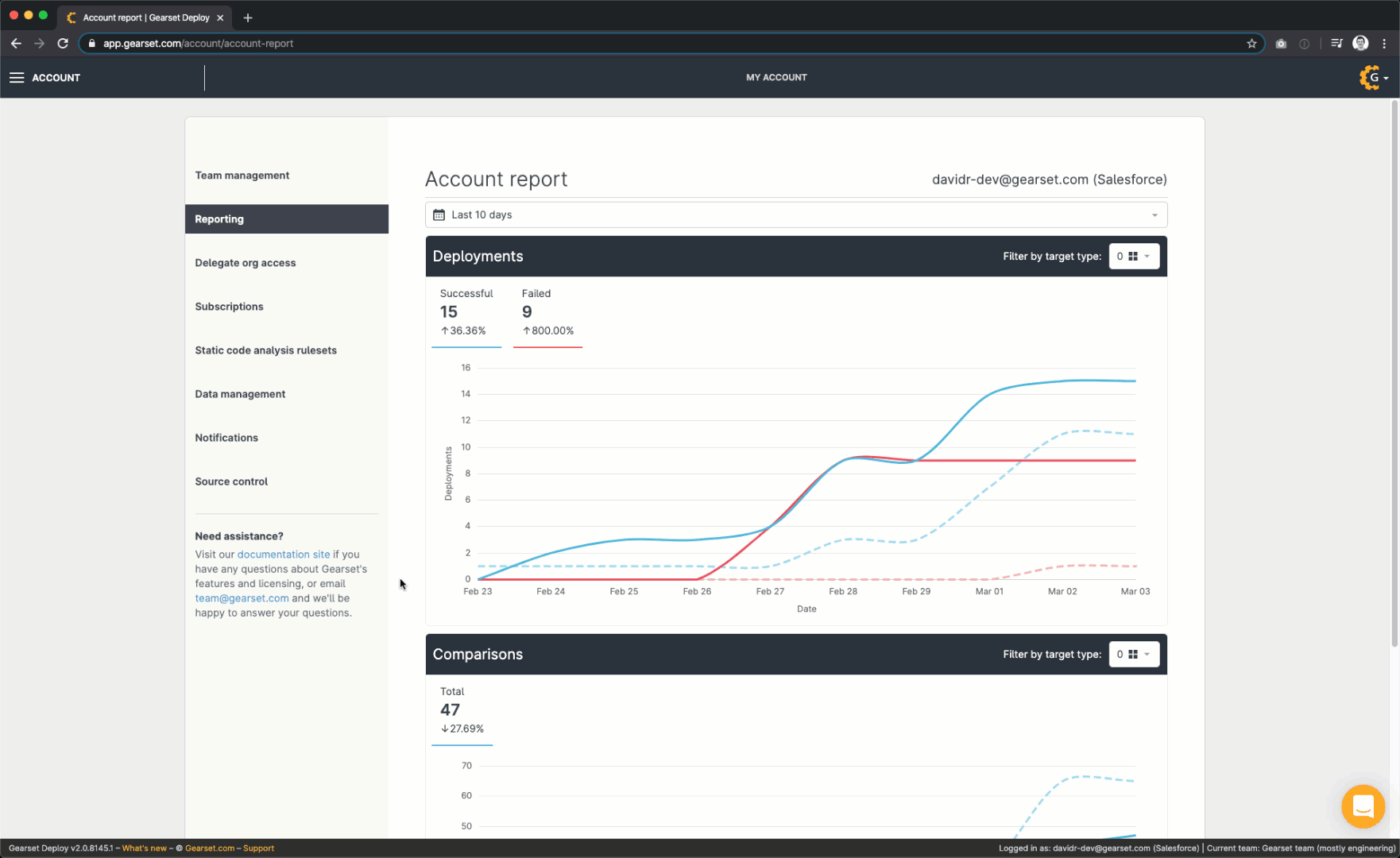Open the hamburger navigation menu
The height and width of the screenshot is (858, 1400).
click(17, 78)
